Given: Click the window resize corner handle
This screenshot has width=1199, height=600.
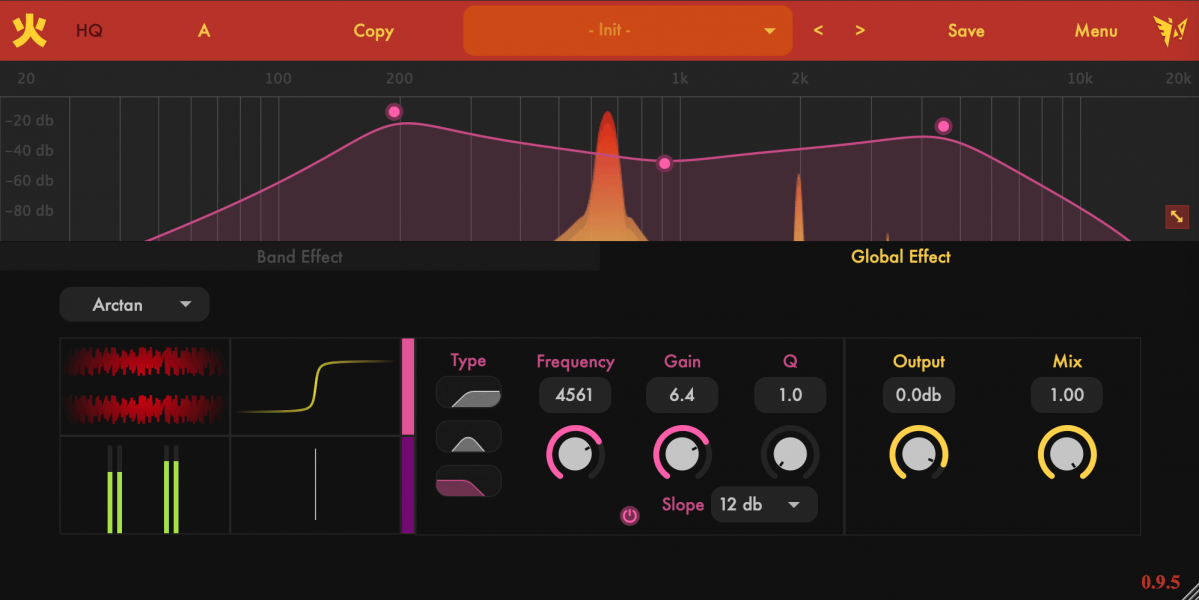Looking at the screenshot, I should tap(1190, 591).
